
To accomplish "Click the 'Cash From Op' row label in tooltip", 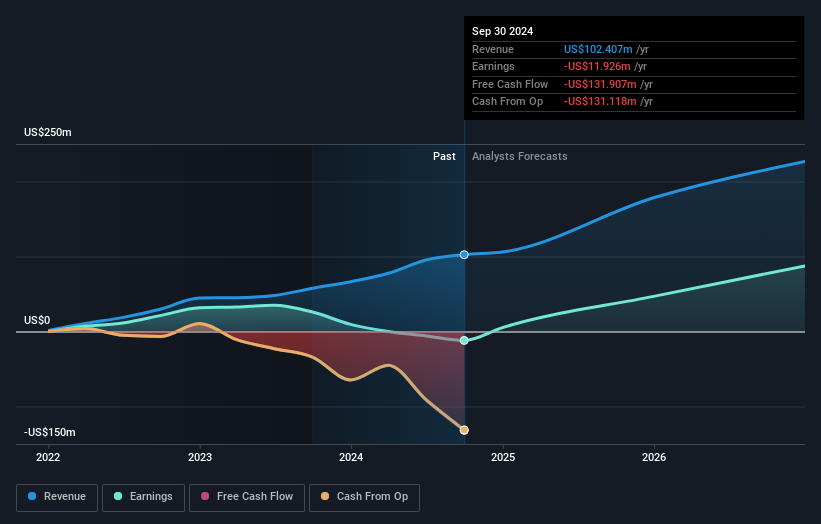I will pos(507,102).
